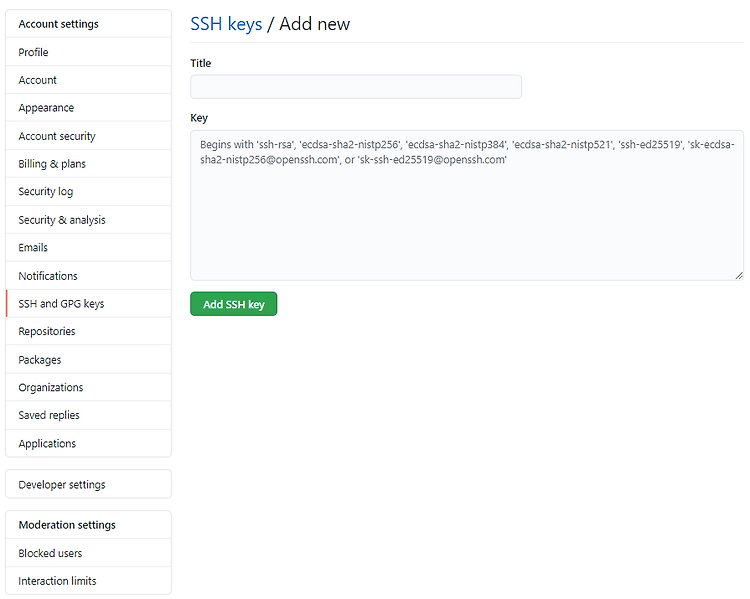Go to Emails settings
Viewport: 750px width, 599px height.
pos(88,247)
